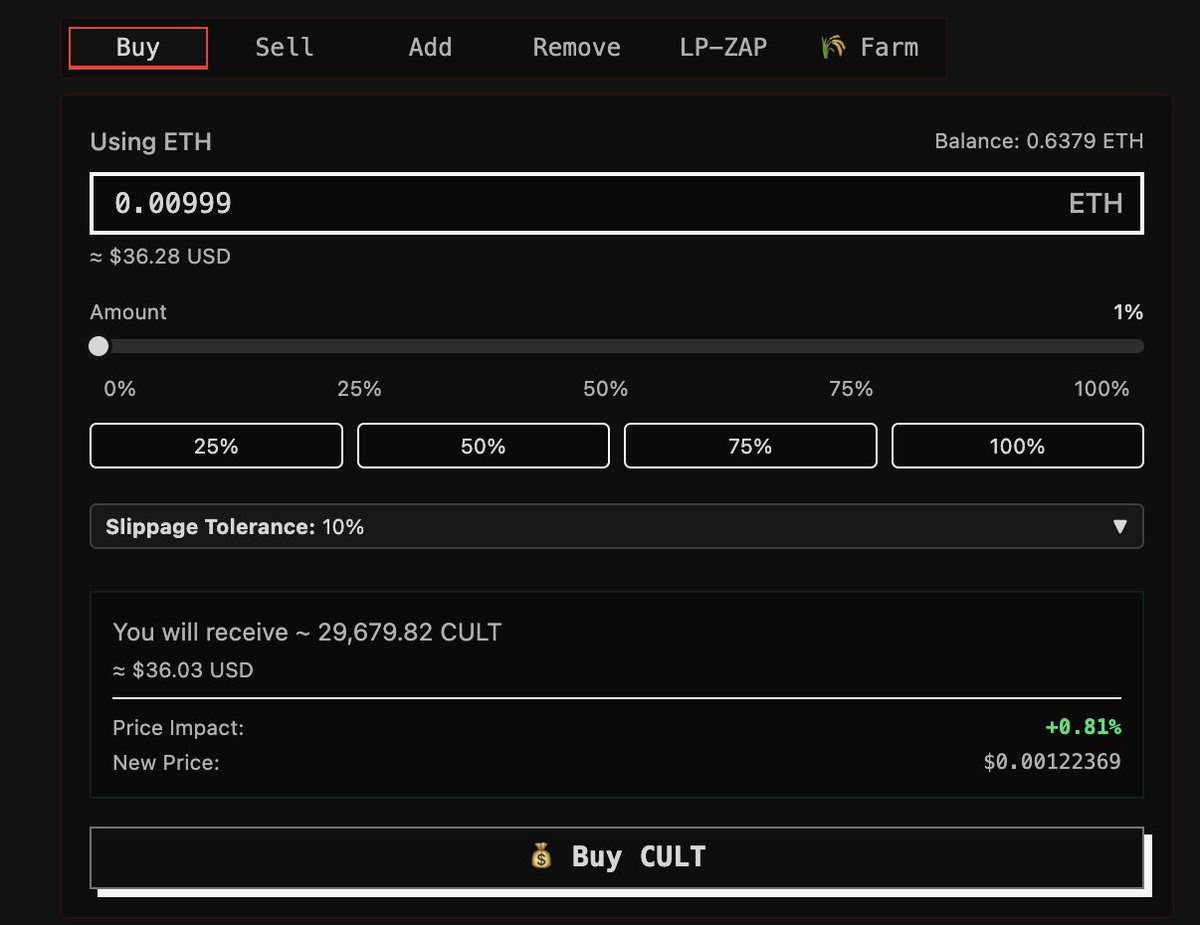Viewport: 1200px width, 925px height.
Task: Set amount using the 25% button
Action: [216, 446]
